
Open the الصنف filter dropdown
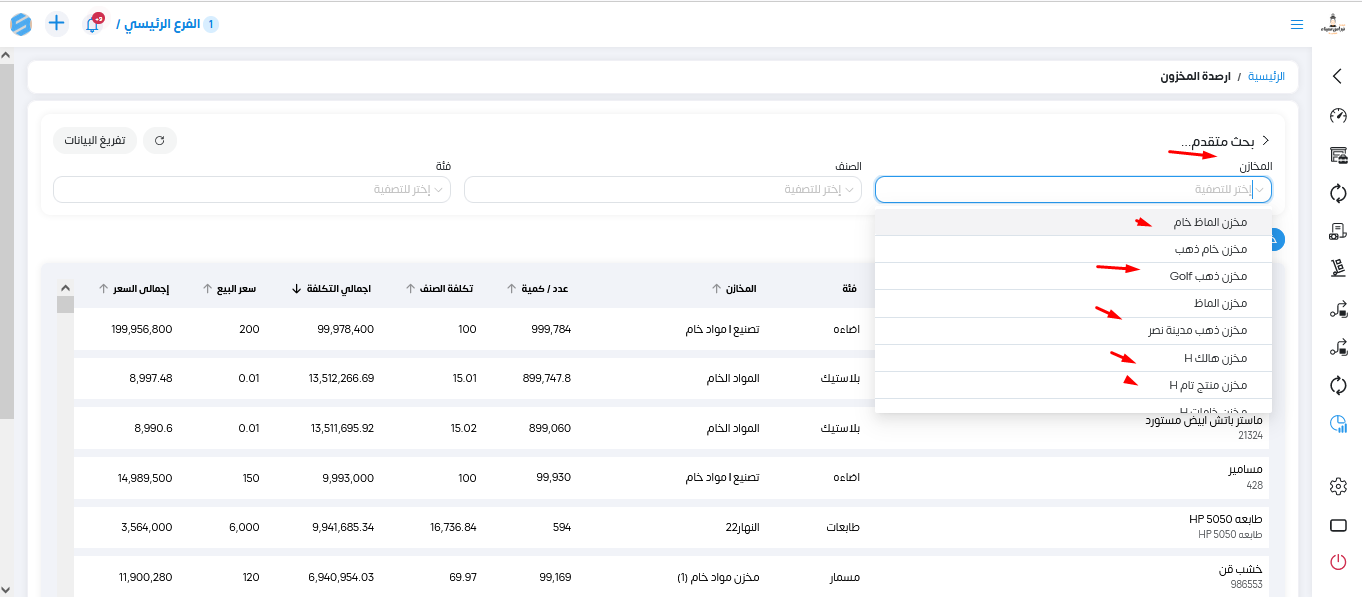(662, 189)
